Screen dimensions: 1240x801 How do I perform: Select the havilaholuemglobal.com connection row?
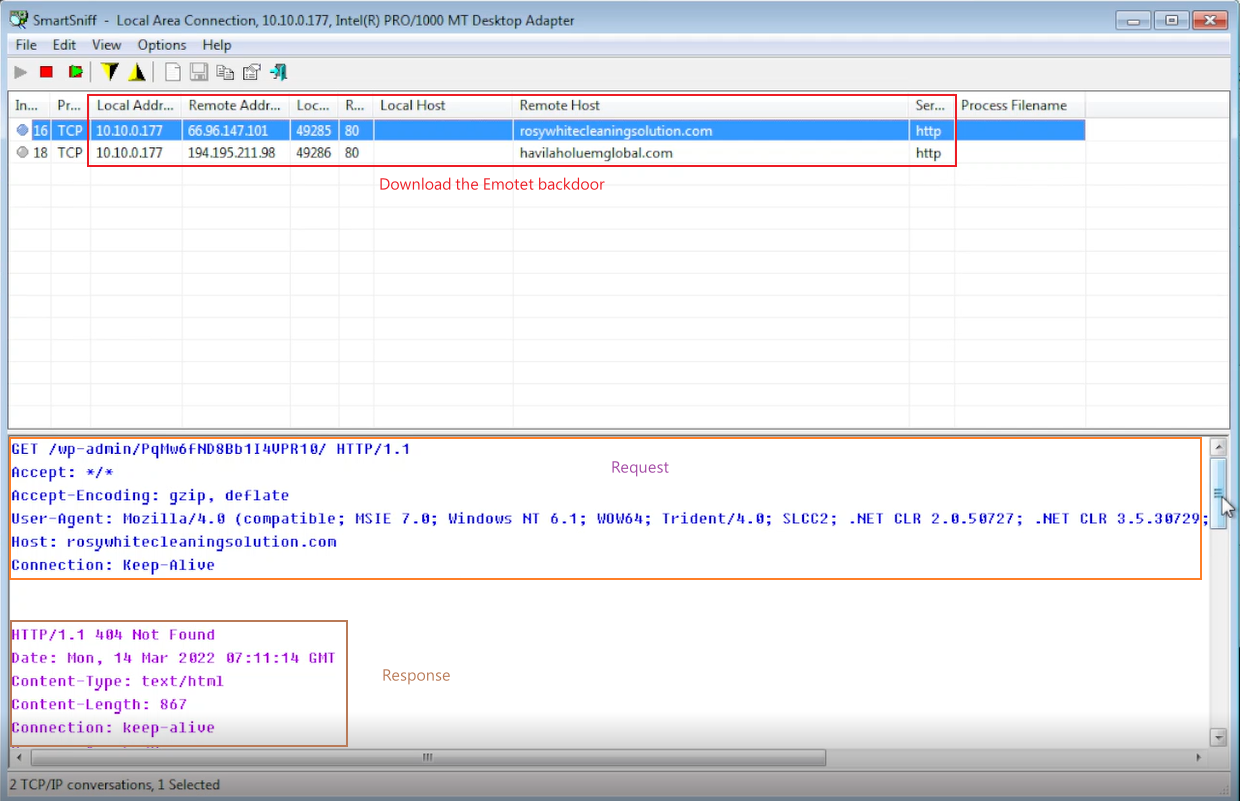pyautogui.click(x=596, y=153)
